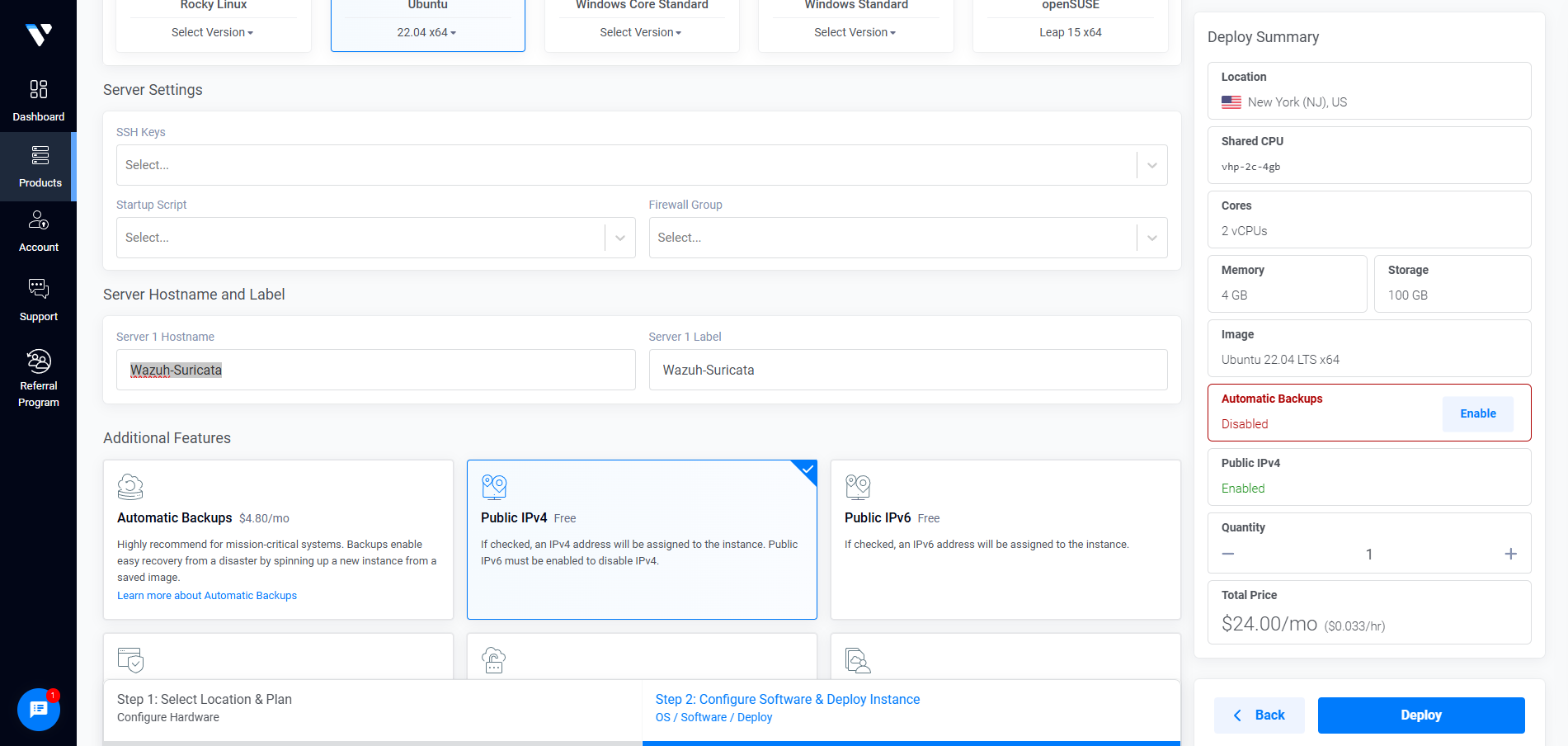Open the Support sidebar section
The image size is (1568, 746).
(x=38, y=300)
